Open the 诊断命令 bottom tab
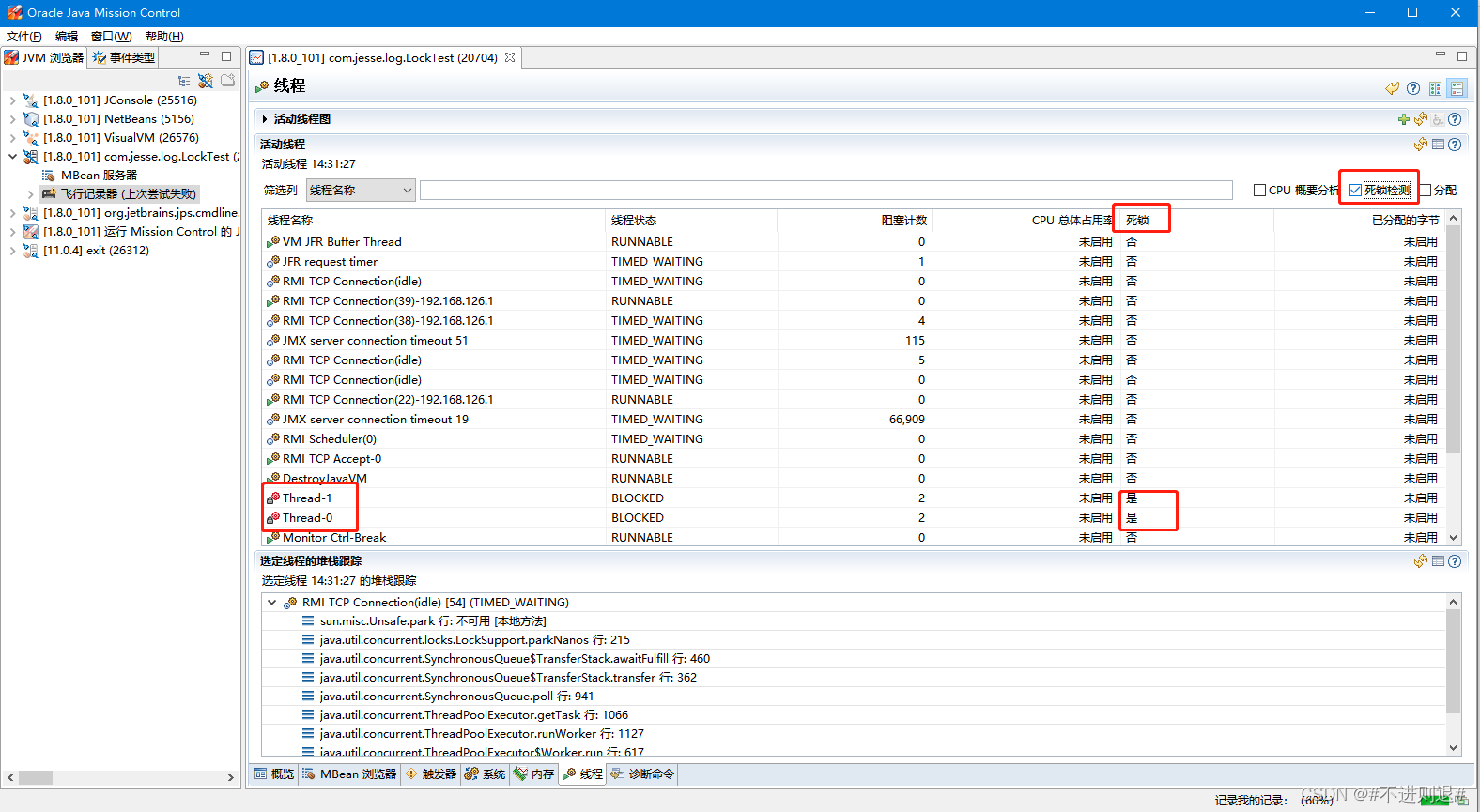 (x=642, y=774)
